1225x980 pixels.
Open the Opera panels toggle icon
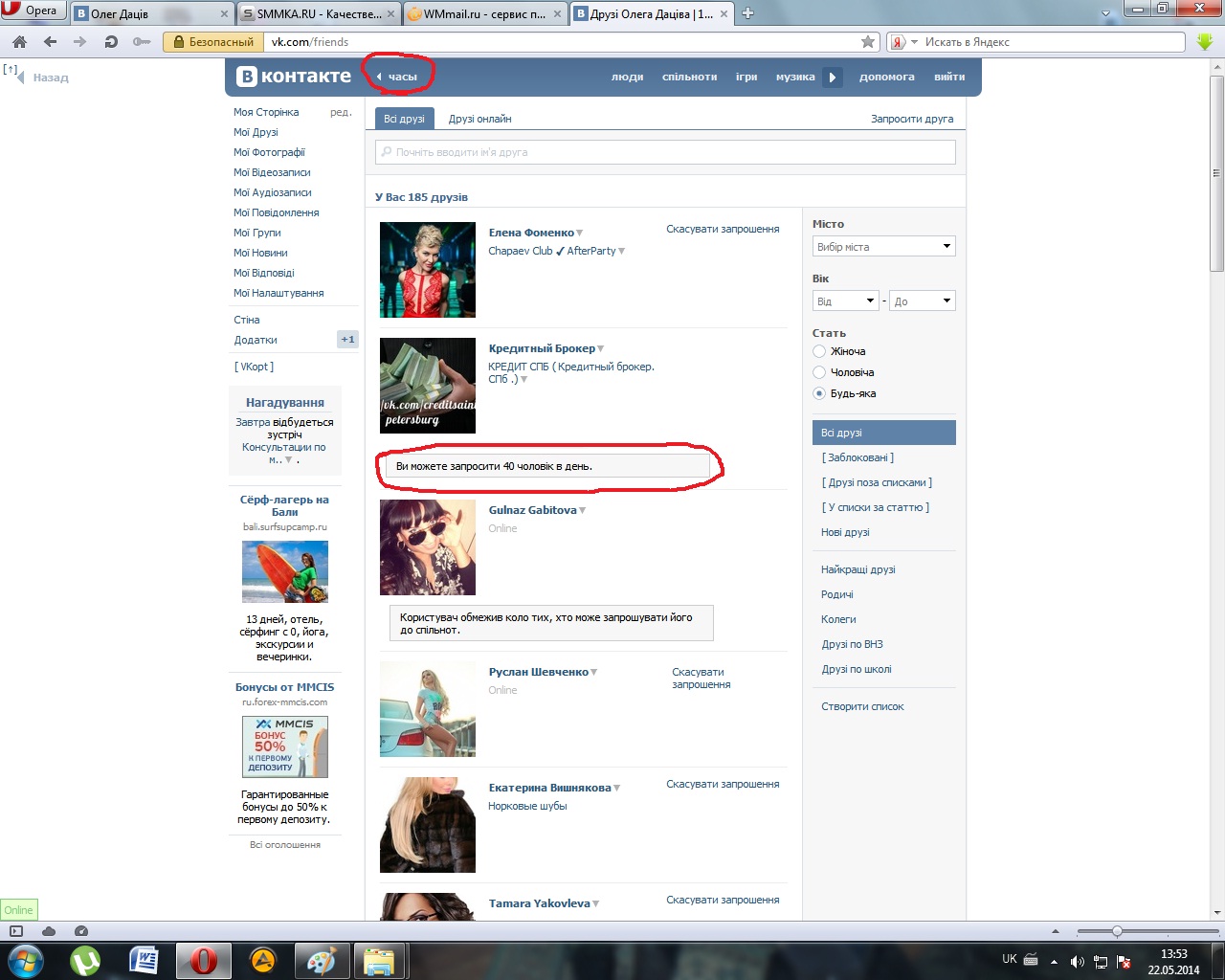(16, 931)
